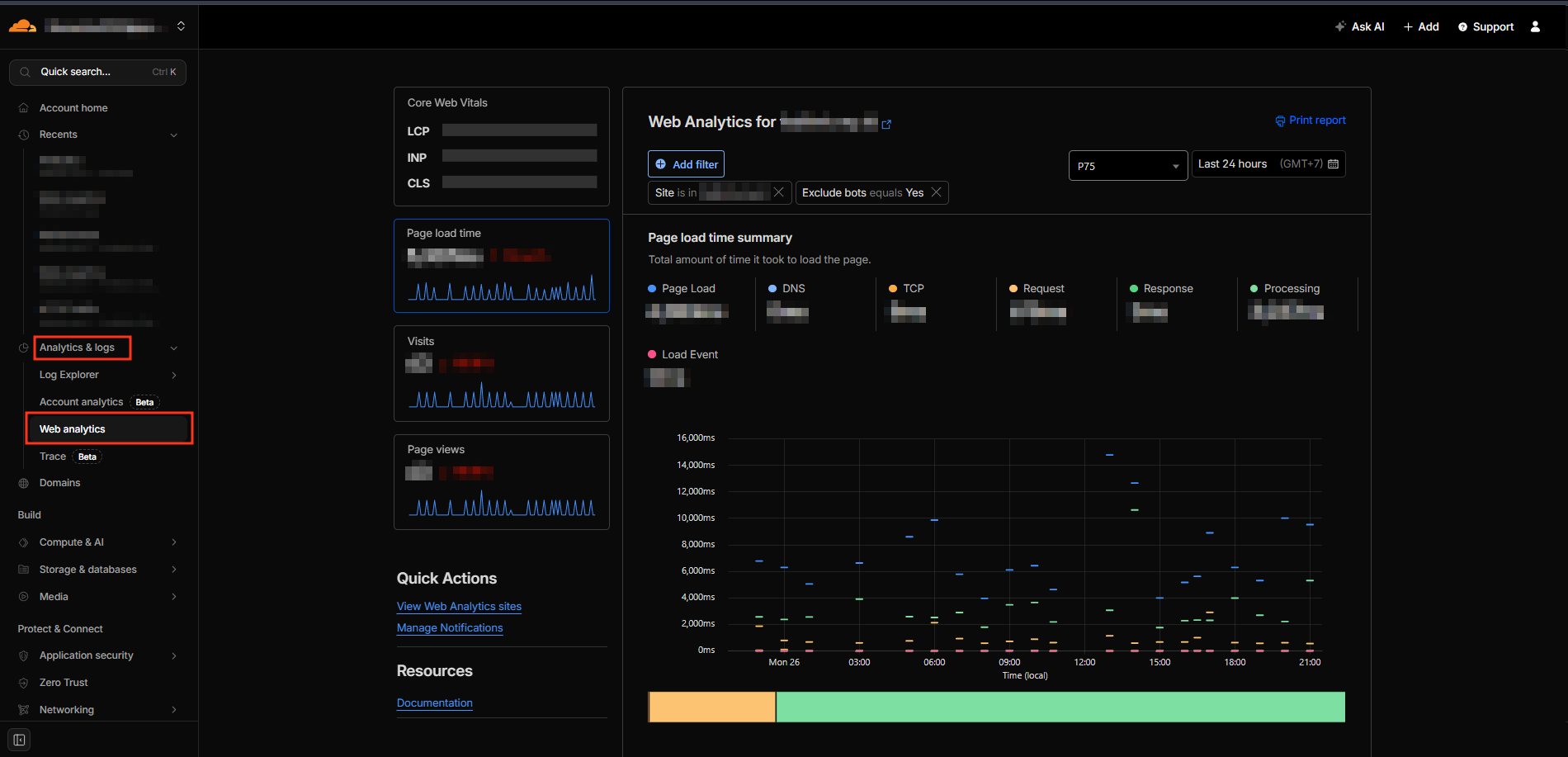Open the View Web Analytics sites link

tap(459, 606)
